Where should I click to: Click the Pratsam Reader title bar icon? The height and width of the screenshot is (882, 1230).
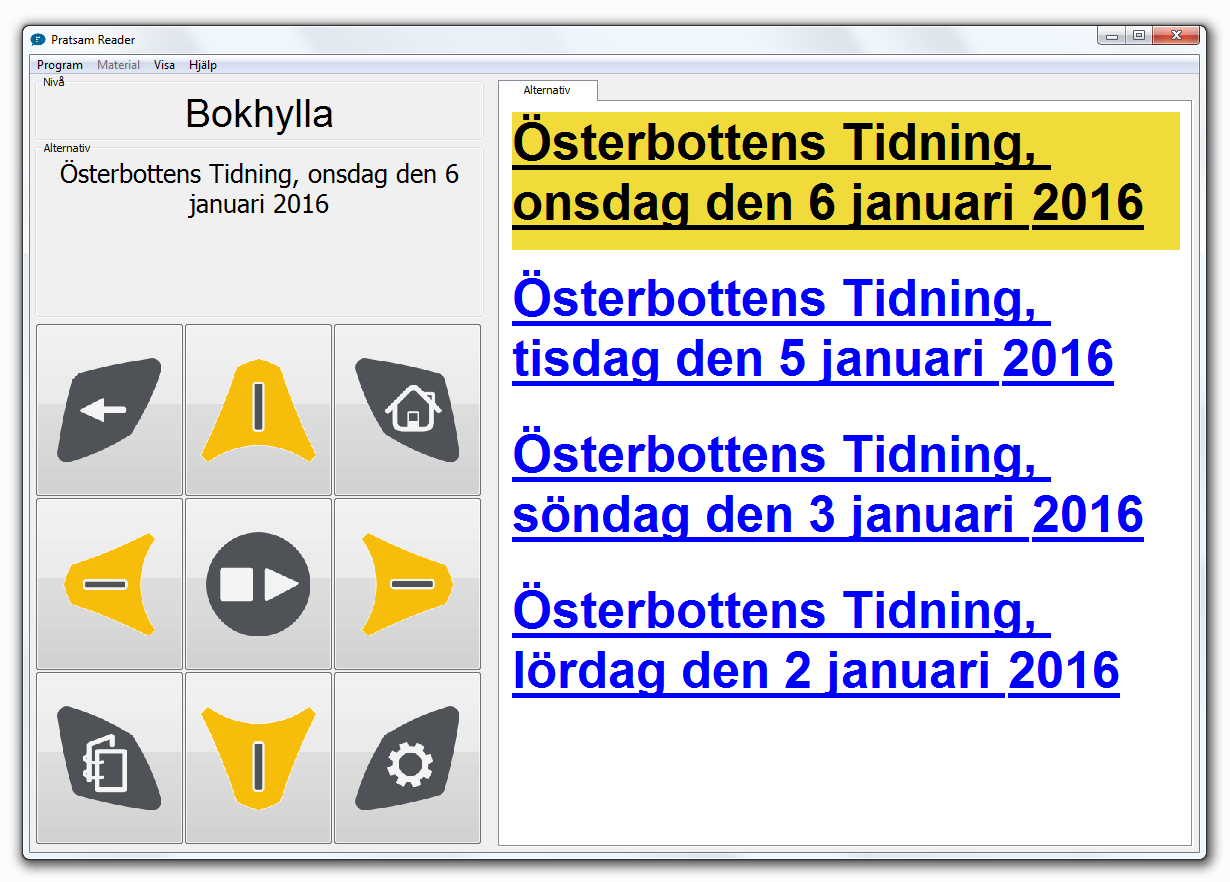click(x=37, y=39)
